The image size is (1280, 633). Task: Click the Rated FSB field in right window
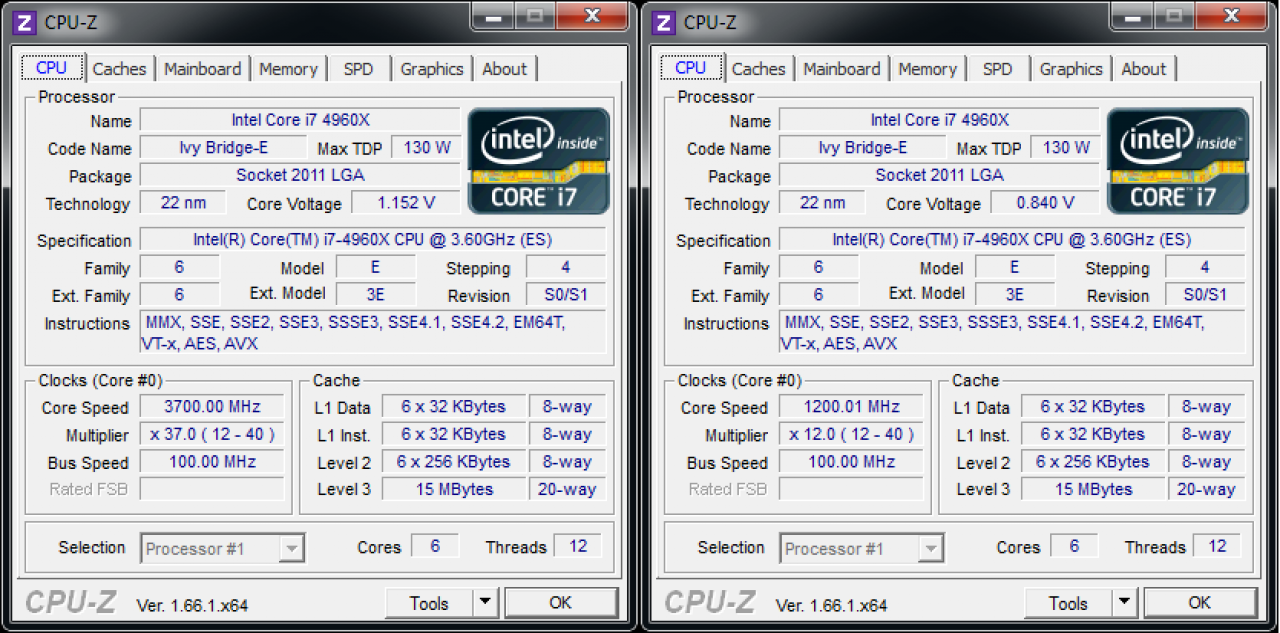click(851, 489)
